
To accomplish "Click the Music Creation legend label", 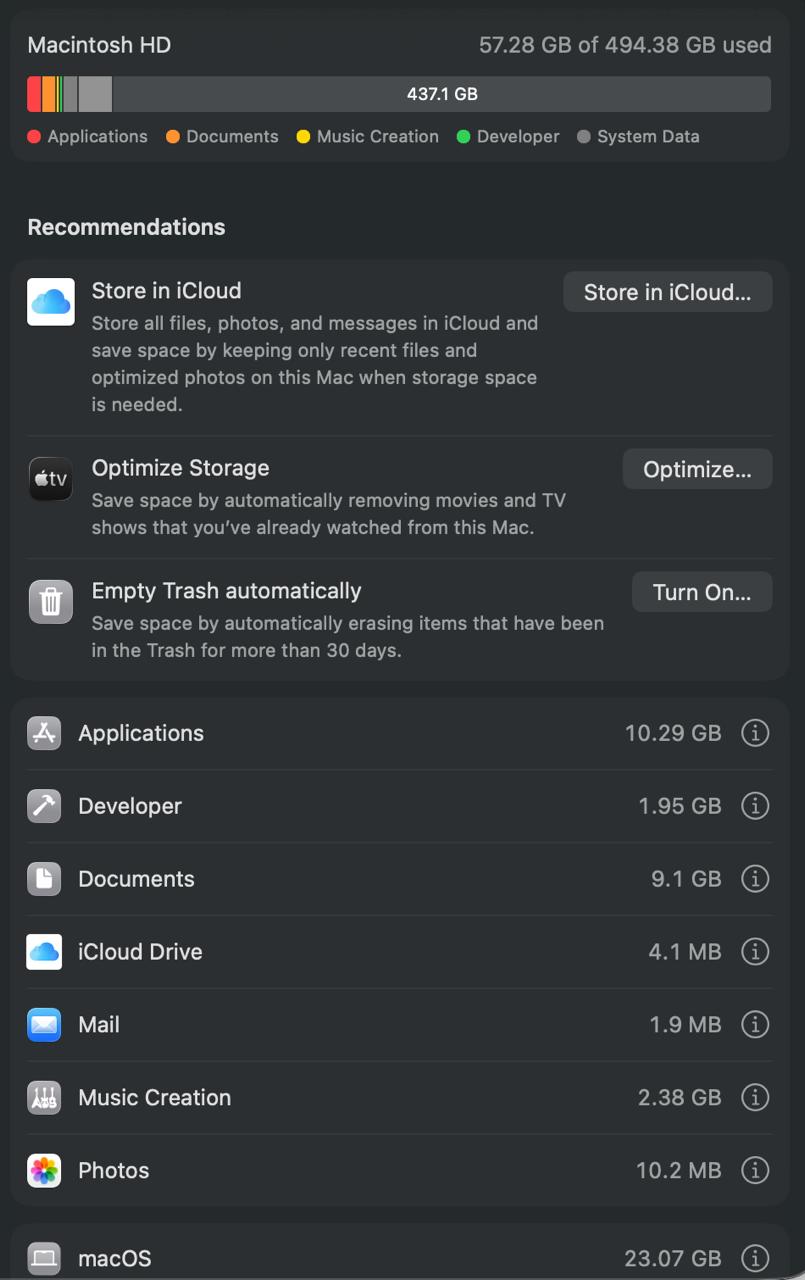I will tap(378, 137).
